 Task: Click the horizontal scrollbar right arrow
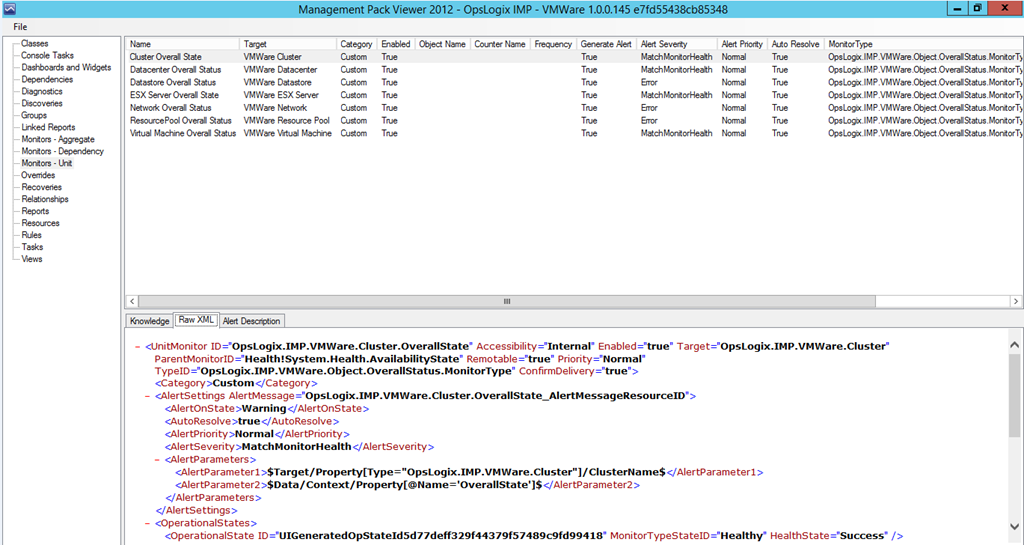pyautogui.click(x=1016, y=301)
